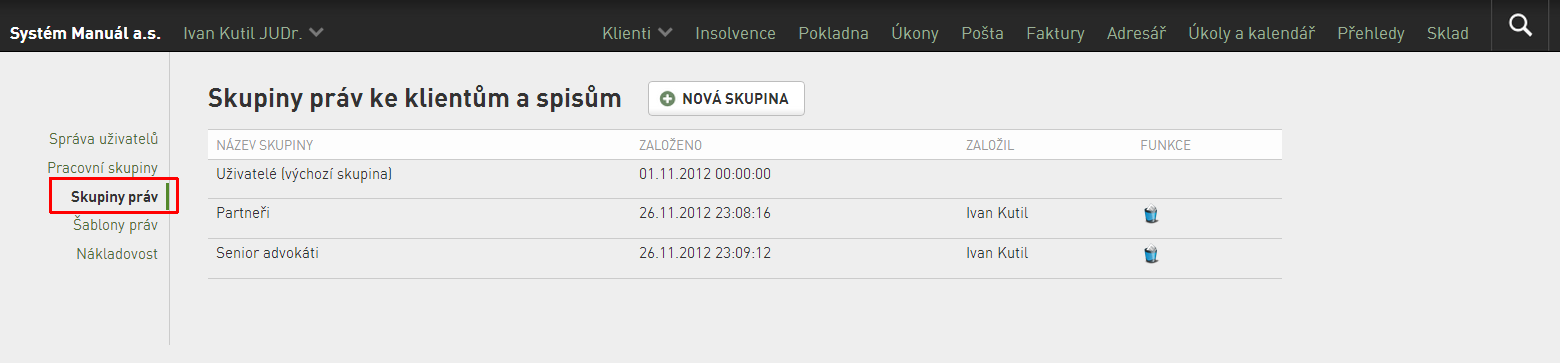Open Úkoly a kalendář
This screenshot has height=363, width=1560.
click(1251, 33)
